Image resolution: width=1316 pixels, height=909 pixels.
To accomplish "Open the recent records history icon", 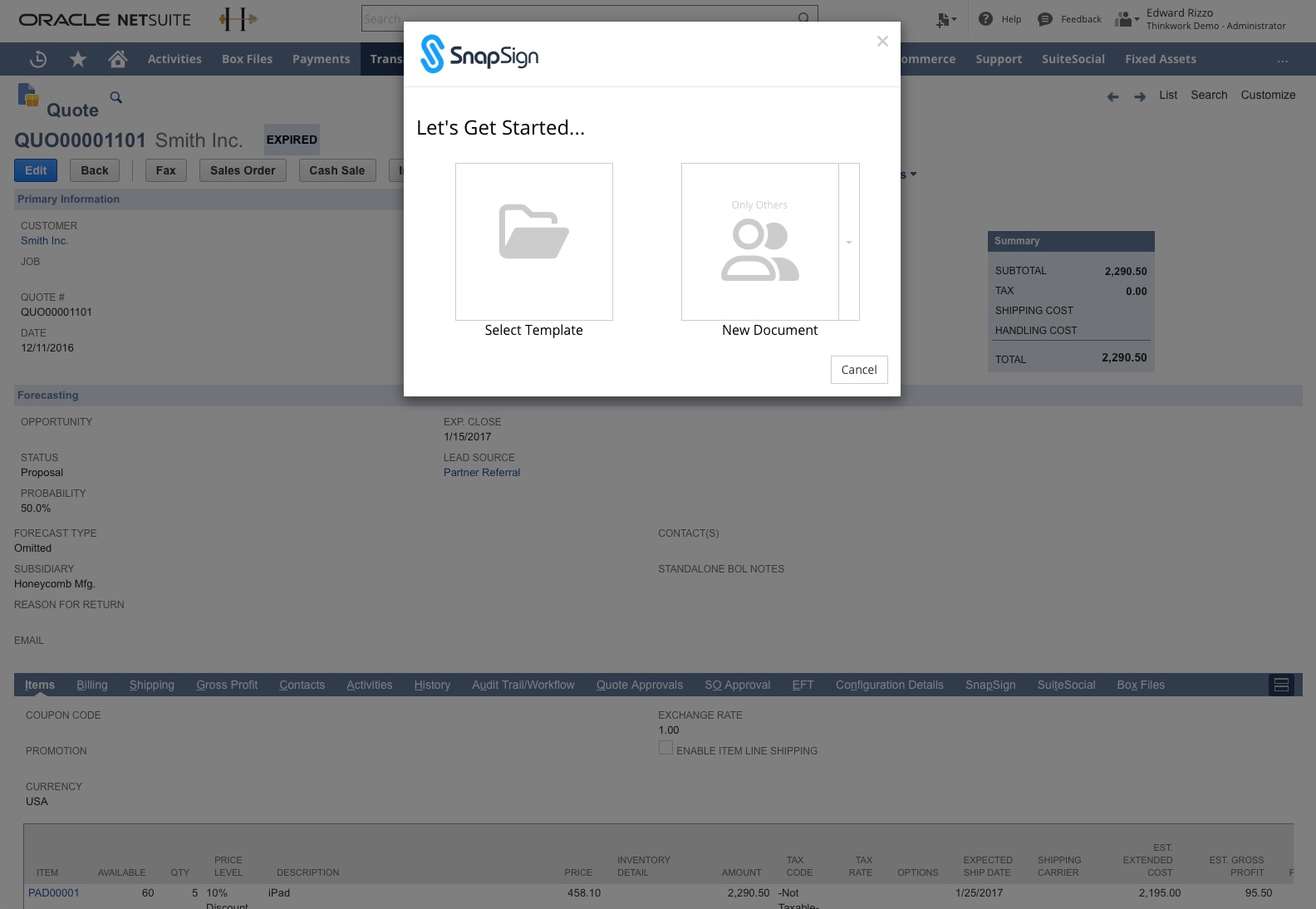I will tap(38, 59).
